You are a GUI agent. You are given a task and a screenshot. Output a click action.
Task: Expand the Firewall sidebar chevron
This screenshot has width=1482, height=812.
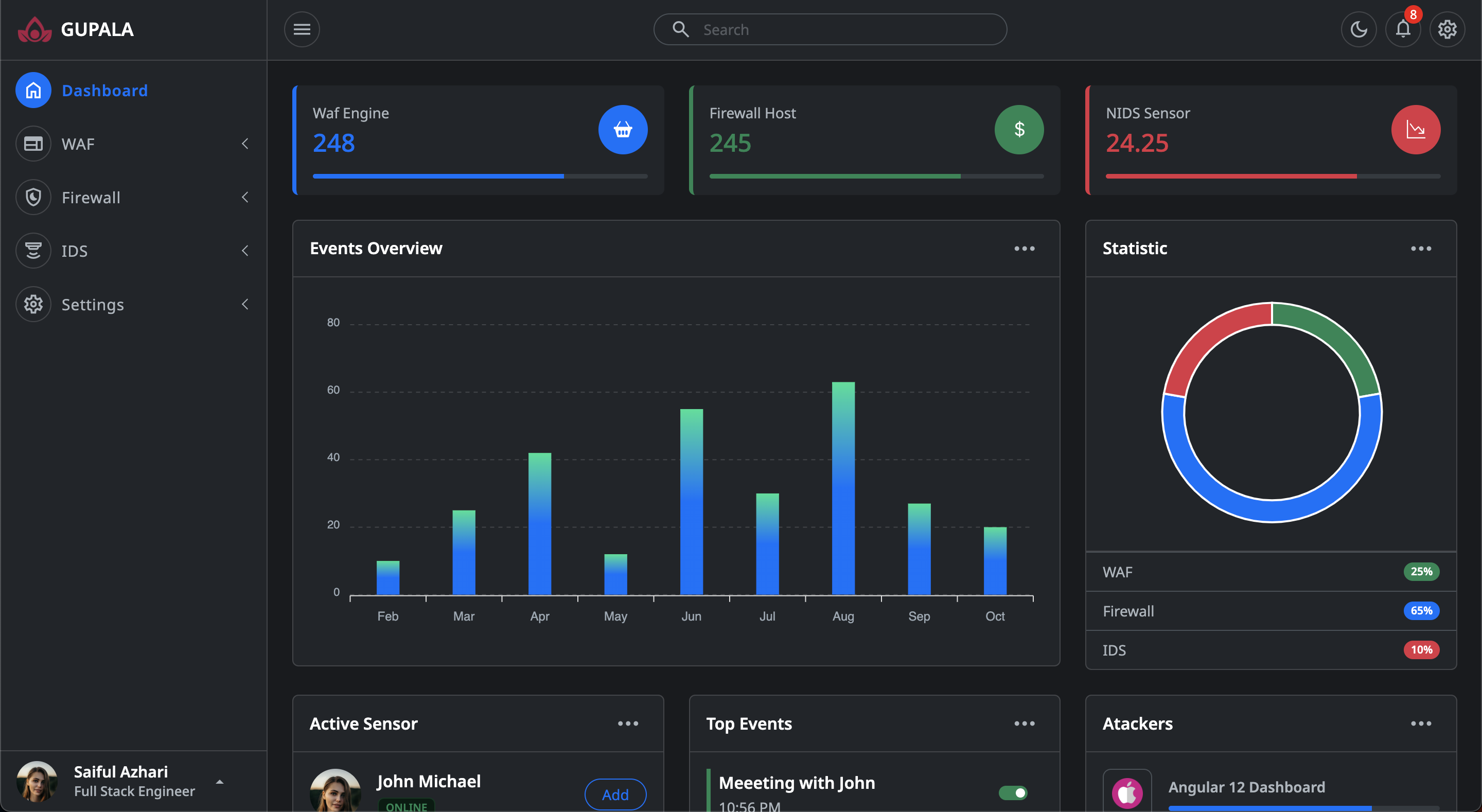(245, 198)
